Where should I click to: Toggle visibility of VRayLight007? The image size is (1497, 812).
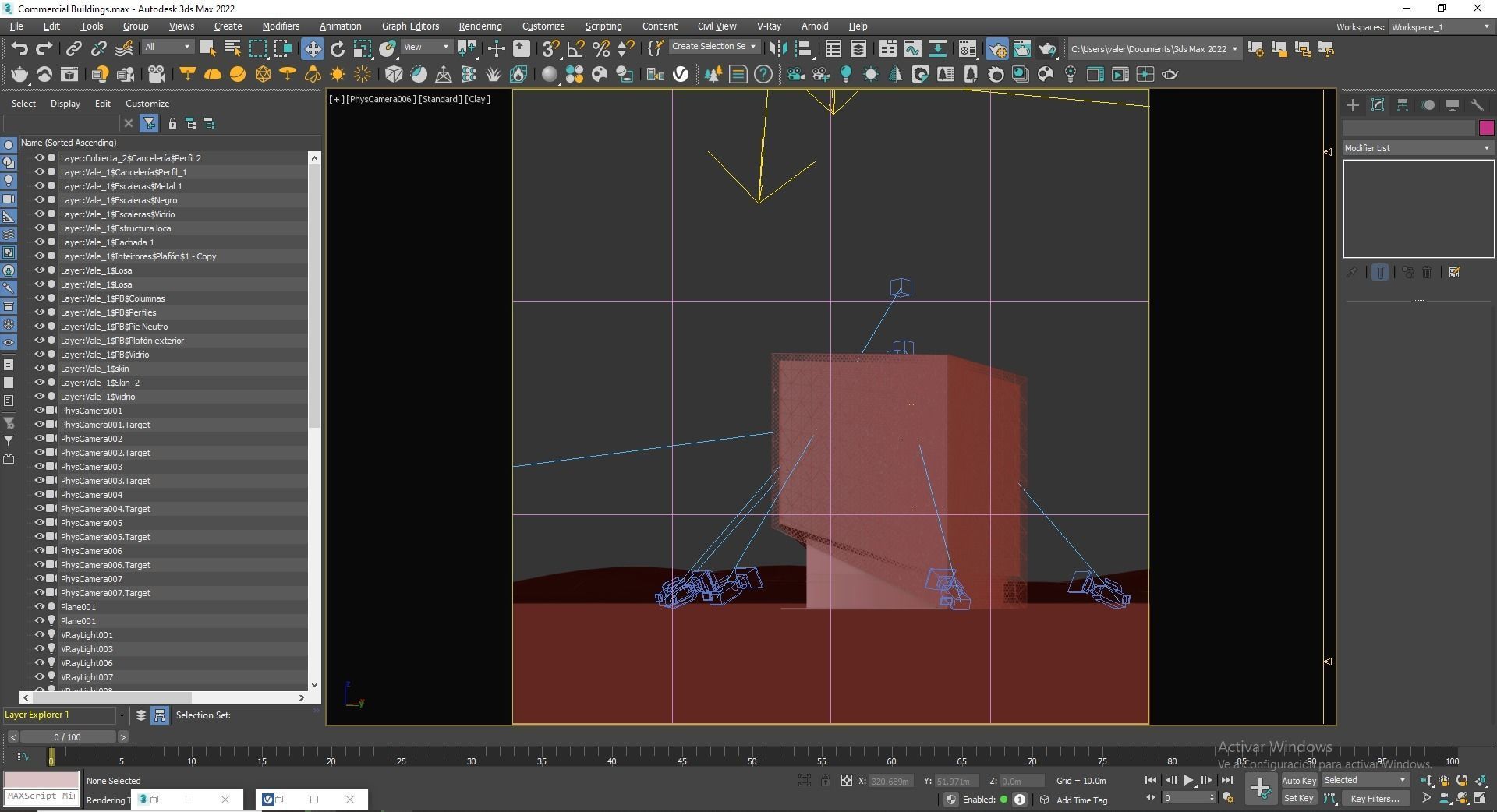coord(39,677)
